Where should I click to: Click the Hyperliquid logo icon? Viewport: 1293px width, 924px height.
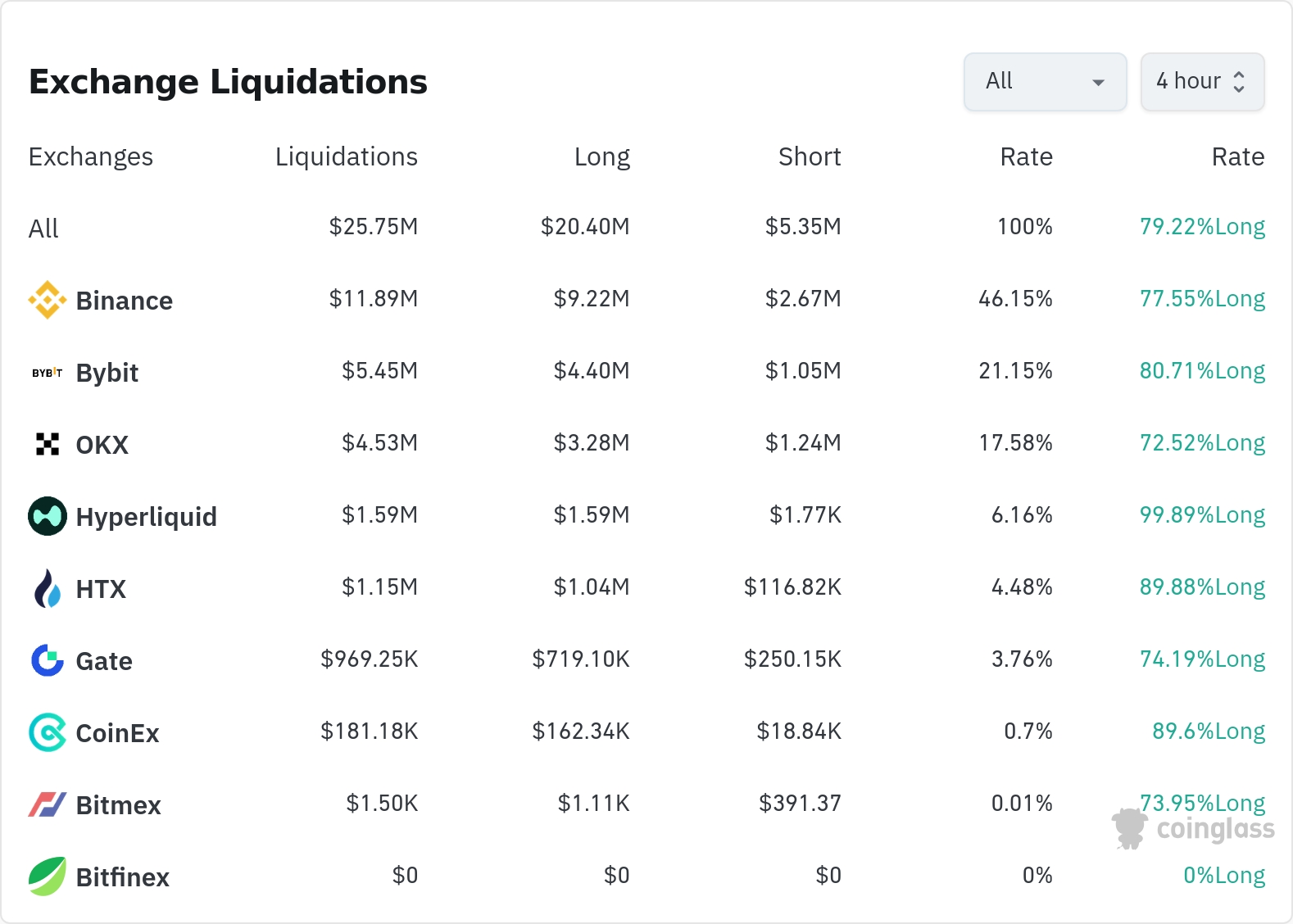pos(48,516)
